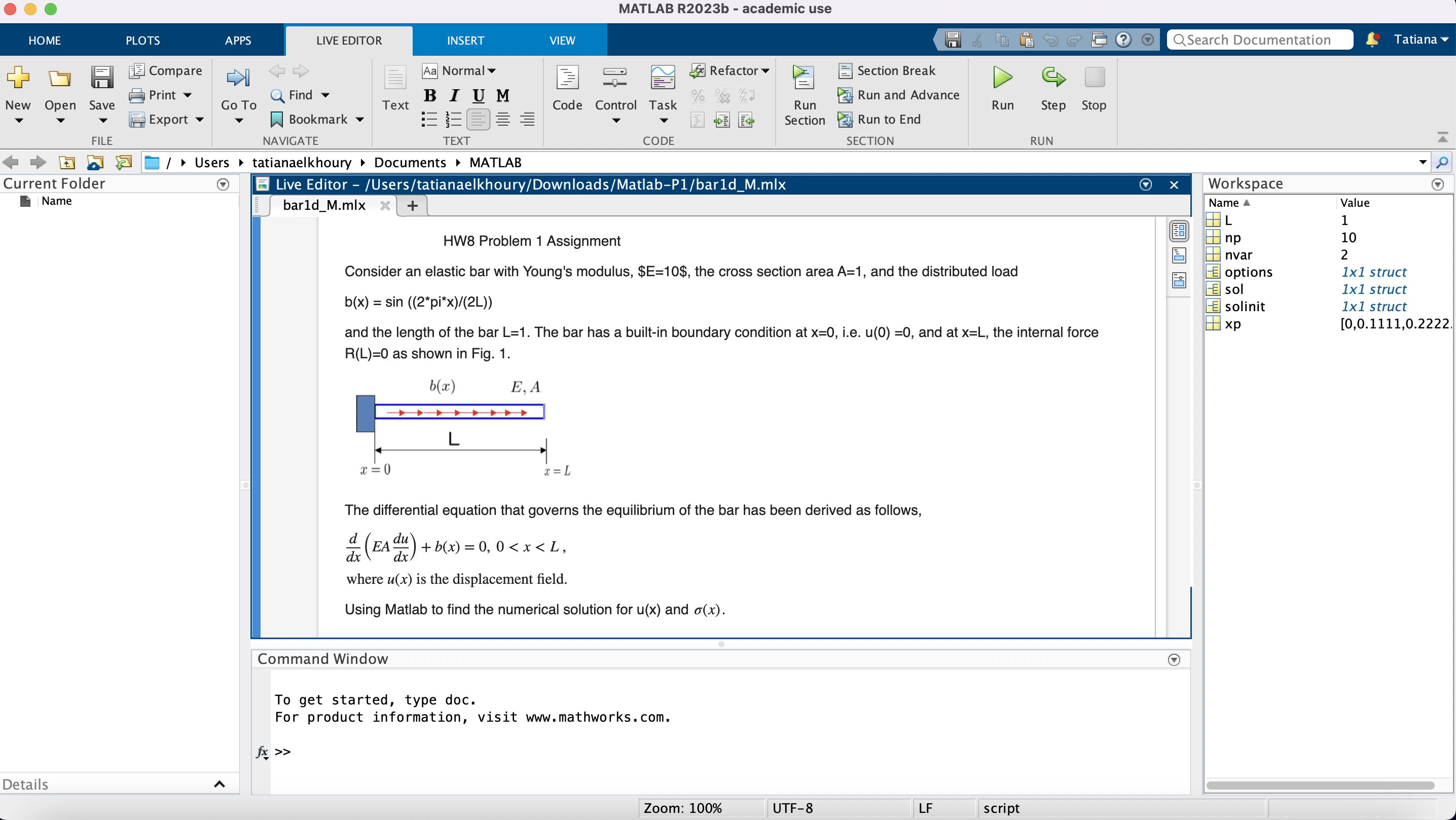This screenshot has height=820, width=1456.
Task: Toggle monospace formatting
Action: [x=503, y=95]
